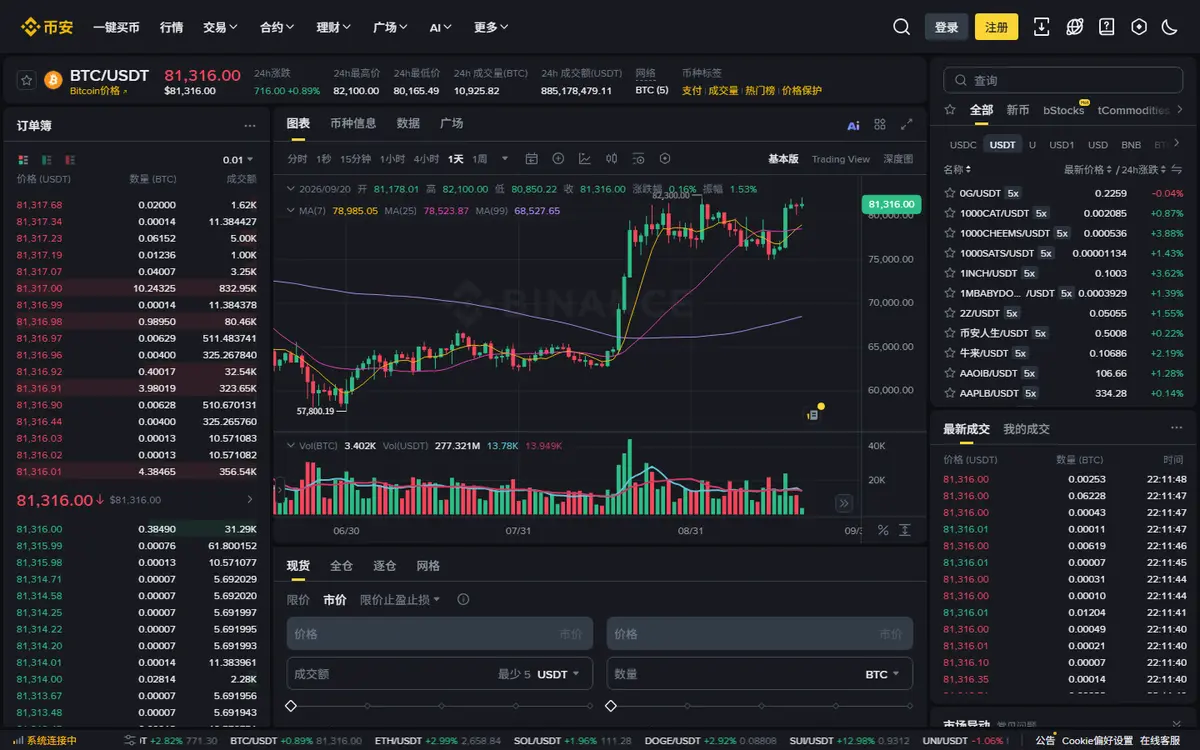Image resolution: width=1200 pixels, height=750 pixels.
Task: Favorite the 1INCH/USDT pair
Action: 950,273
